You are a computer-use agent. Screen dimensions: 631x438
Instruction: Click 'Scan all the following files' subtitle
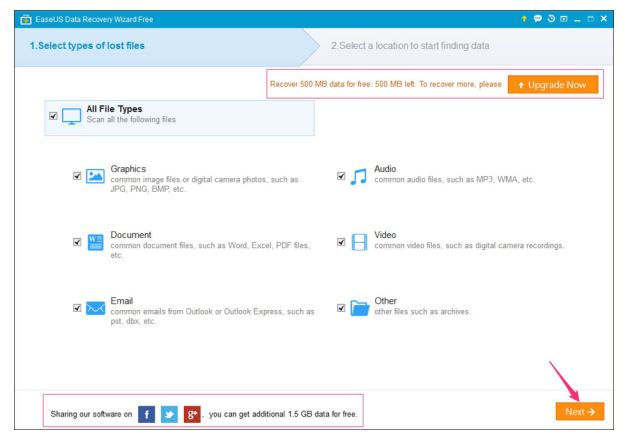(x=131, y=120)
